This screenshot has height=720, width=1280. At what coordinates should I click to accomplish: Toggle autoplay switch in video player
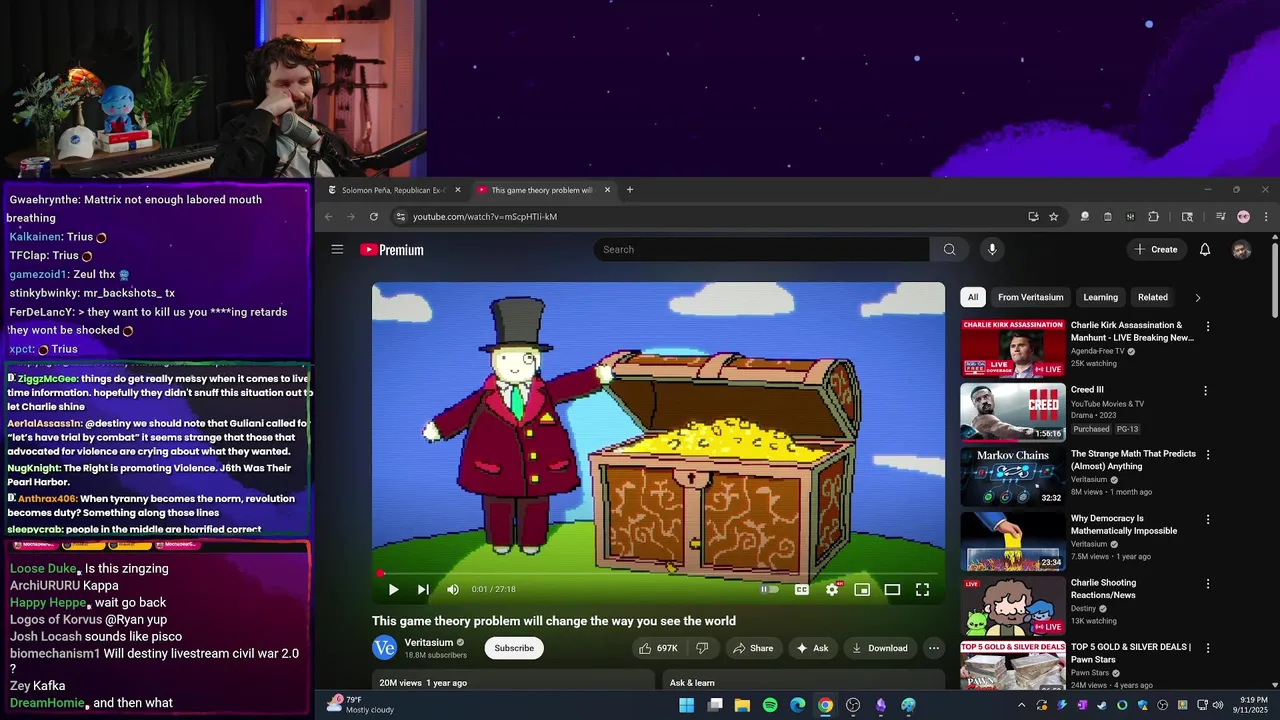[769, 590]
